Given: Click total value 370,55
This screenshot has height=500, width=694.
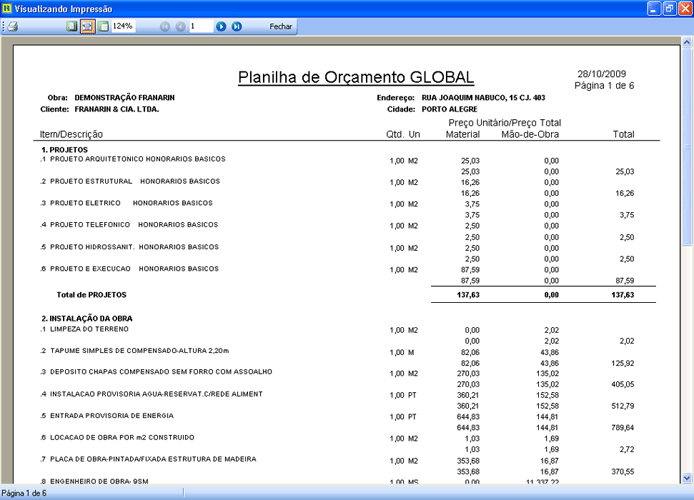Looking at the screenshot, I should point(623,472).
